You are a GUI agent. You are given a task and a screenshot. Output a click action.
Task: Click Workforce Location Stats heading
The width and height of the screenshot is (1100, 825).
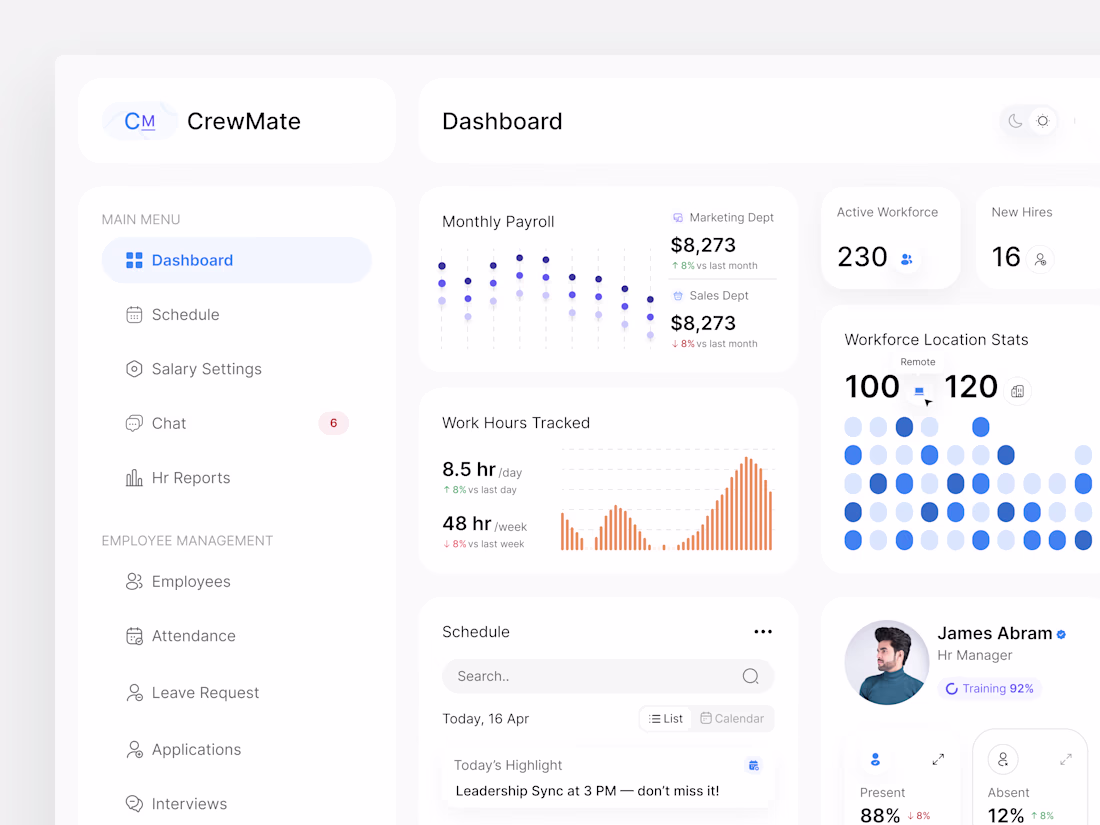[937, 340]
